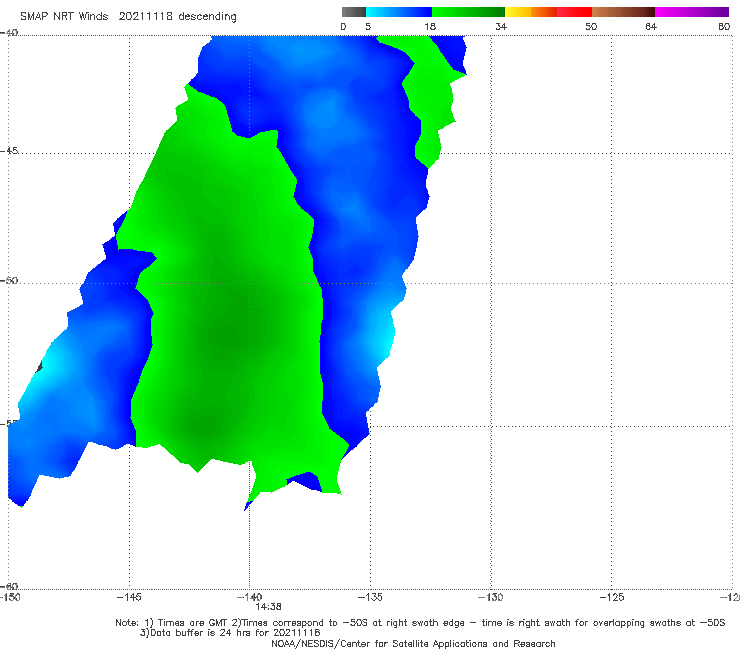Click the swath time label '14:38'
This screenshot has width=740, height=650.
pos(269,607)
